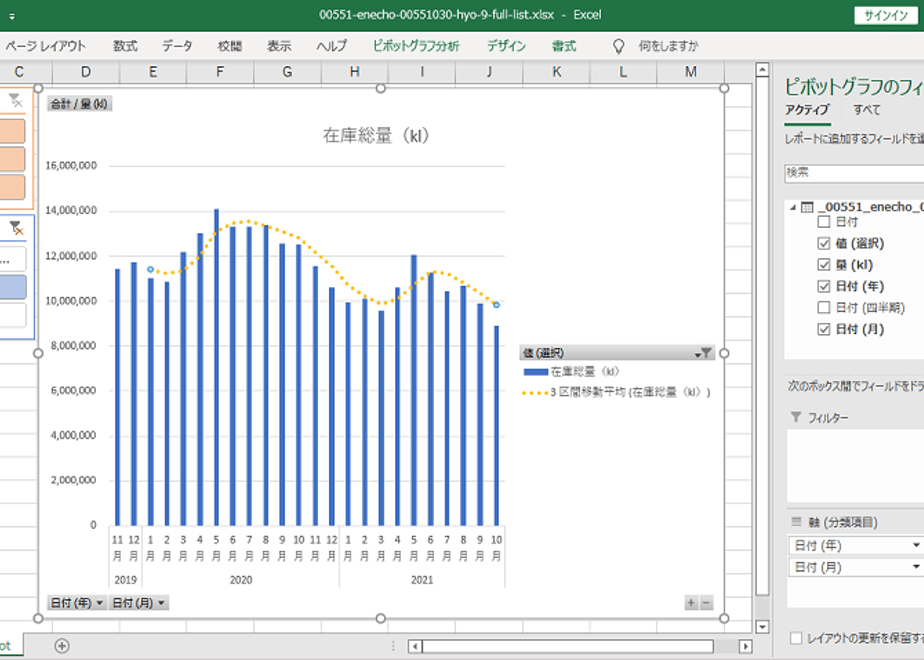
Task: Click the 何をしますか search box
Action: tap(668, 46)
